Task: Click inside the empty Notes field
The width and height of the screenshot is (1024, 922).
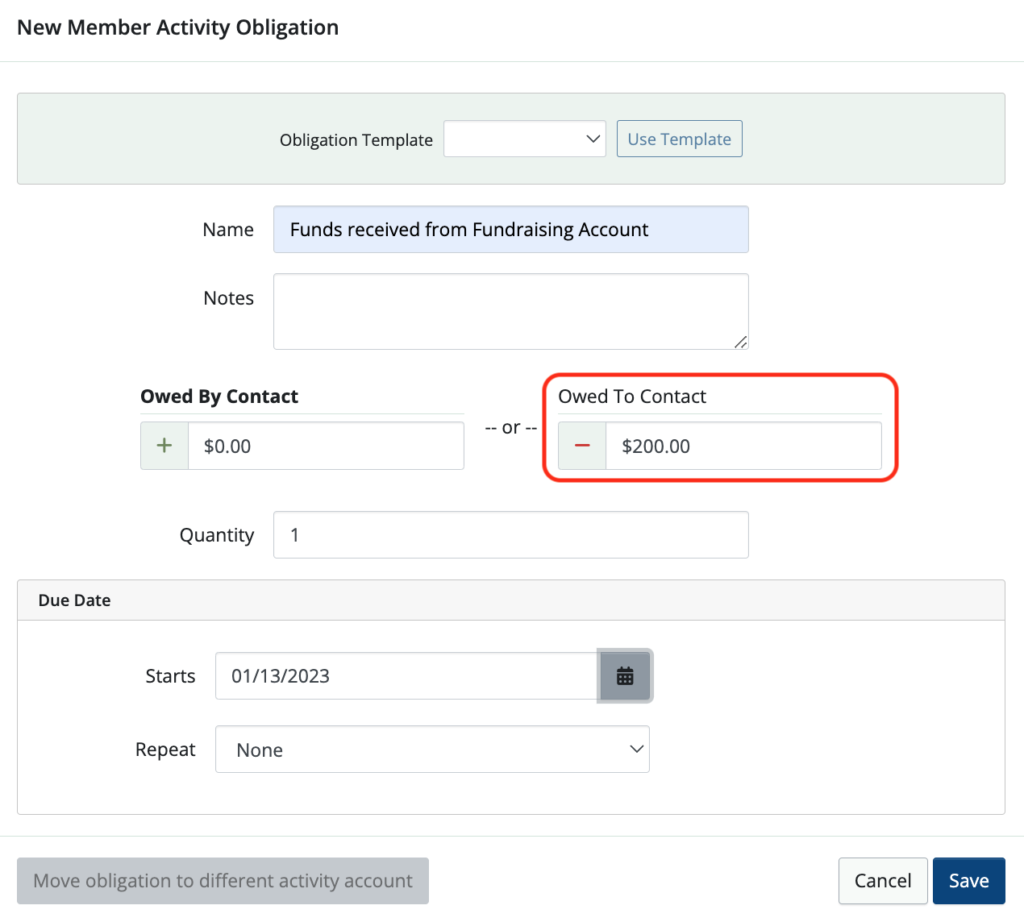Action: click(511, 310)
